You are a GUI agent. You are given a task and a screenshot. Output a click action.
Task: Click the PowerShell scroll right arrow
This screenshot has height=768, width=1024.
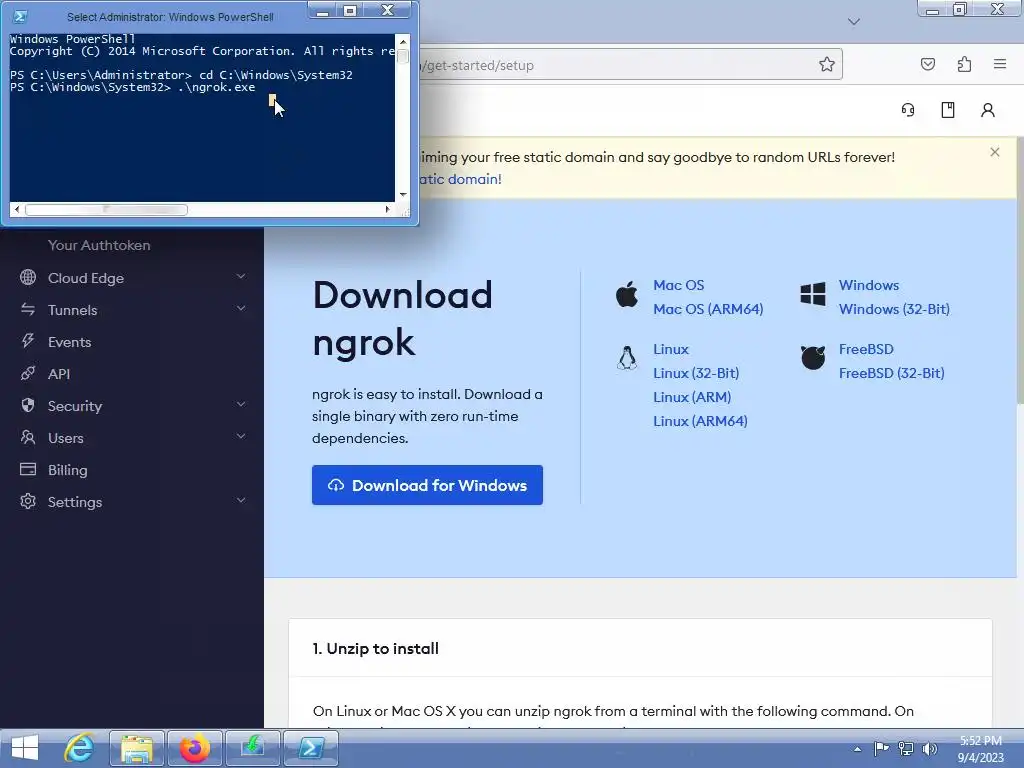[x=387, y=210]
